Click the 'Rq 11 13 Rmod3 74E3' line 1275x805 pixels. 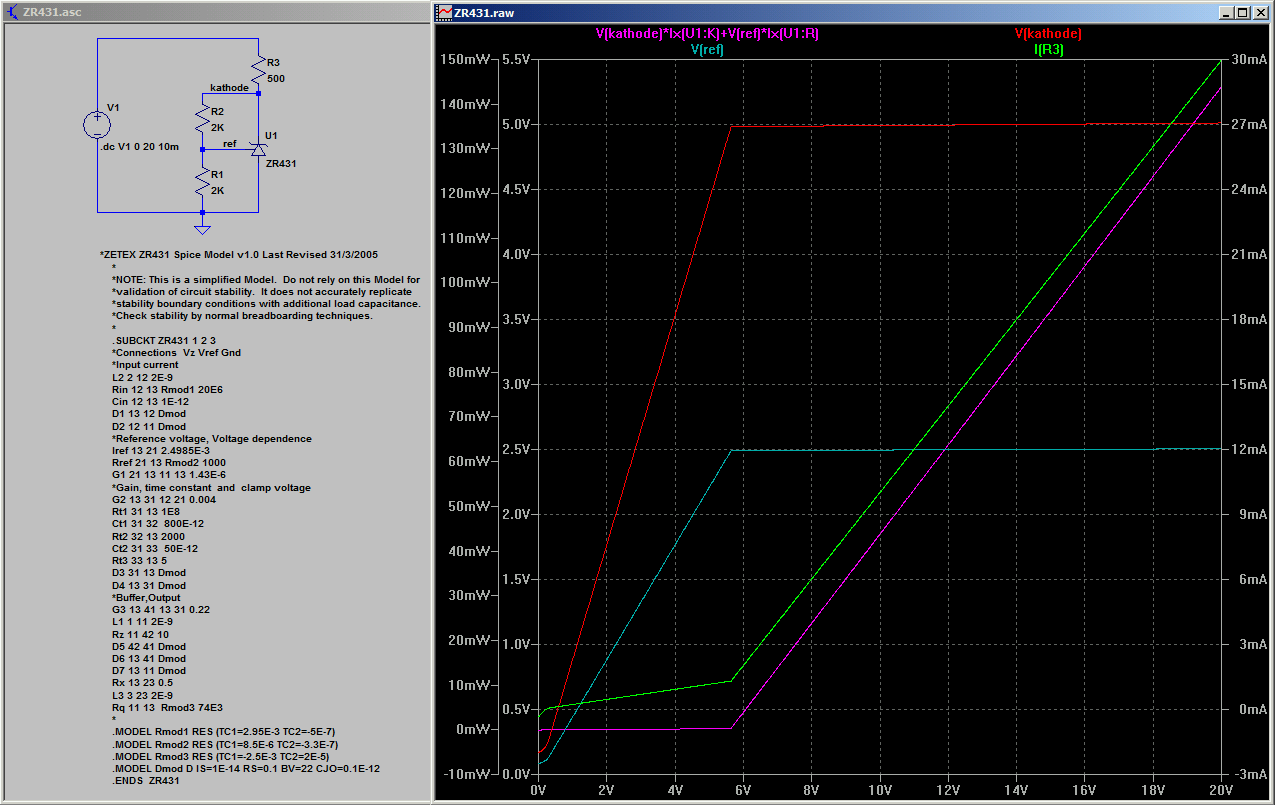pyautogui.click(x=165, y=707)
